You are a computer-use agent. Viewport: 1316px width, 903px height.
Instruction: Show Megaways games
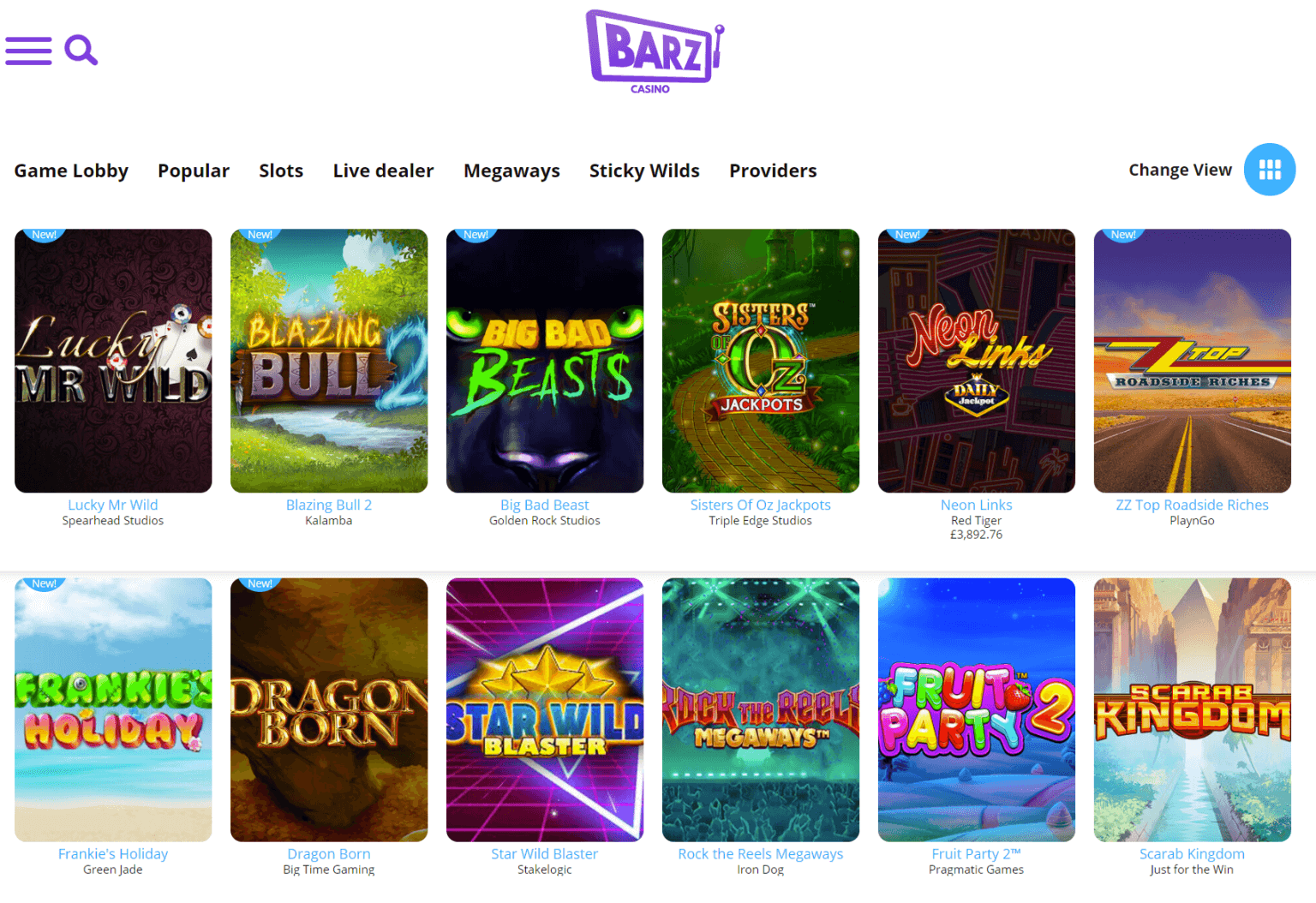coord(511,170)
